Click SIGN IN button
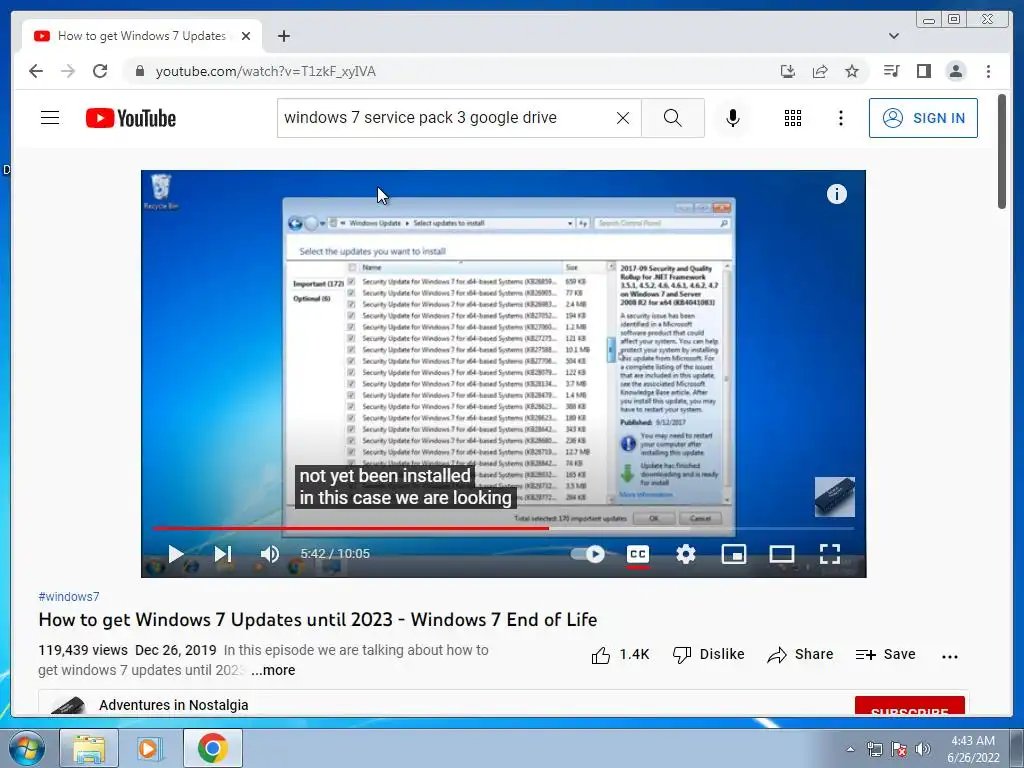 point(923,118)
